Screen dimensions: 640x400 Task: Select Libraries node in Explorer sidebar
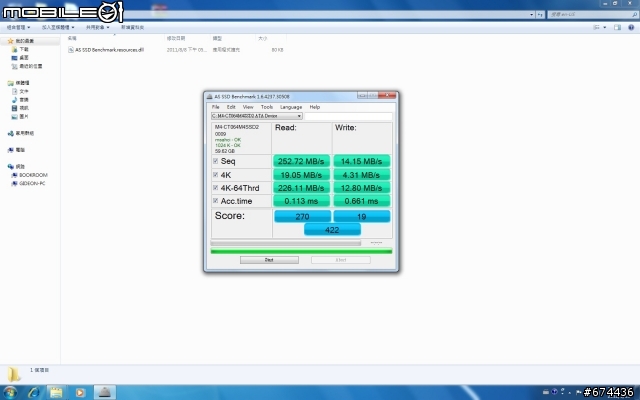18,83
